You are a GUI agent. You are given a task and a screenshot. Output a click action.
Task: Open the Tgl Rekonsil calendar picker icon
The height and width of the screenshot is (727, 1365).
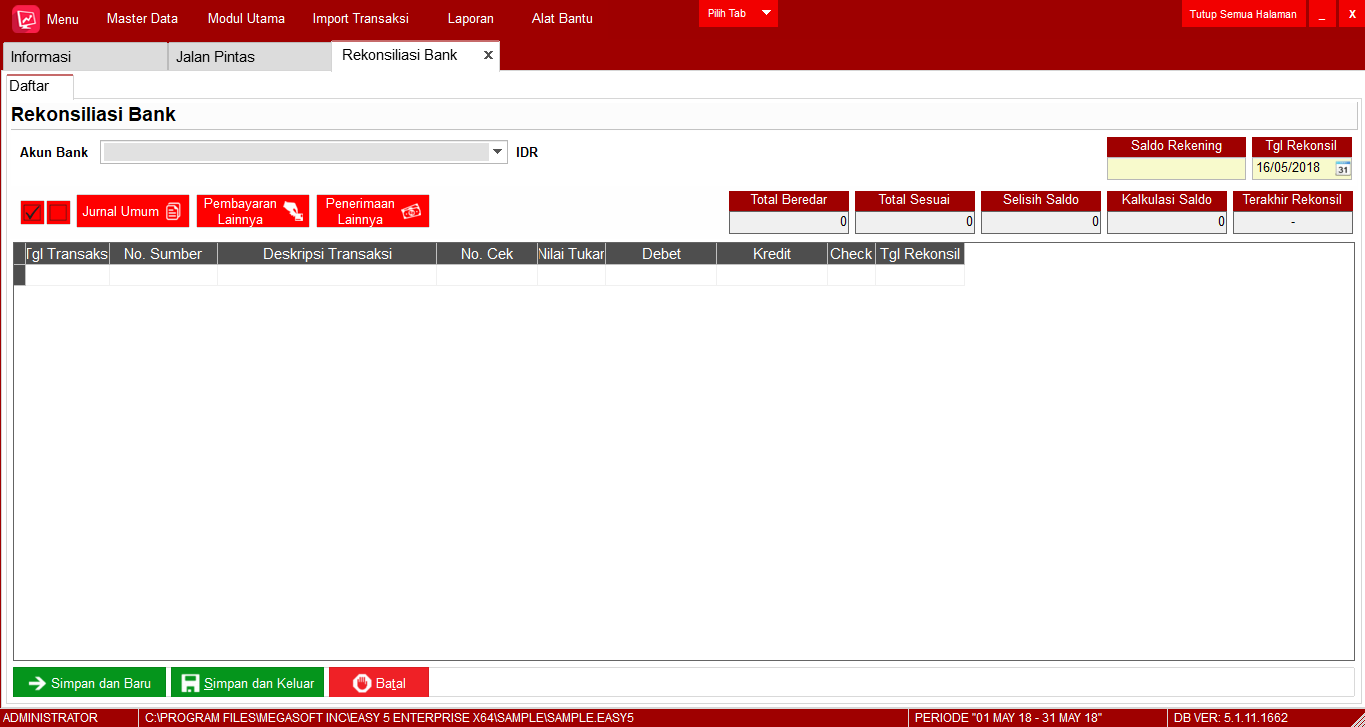click(1343, 168)
